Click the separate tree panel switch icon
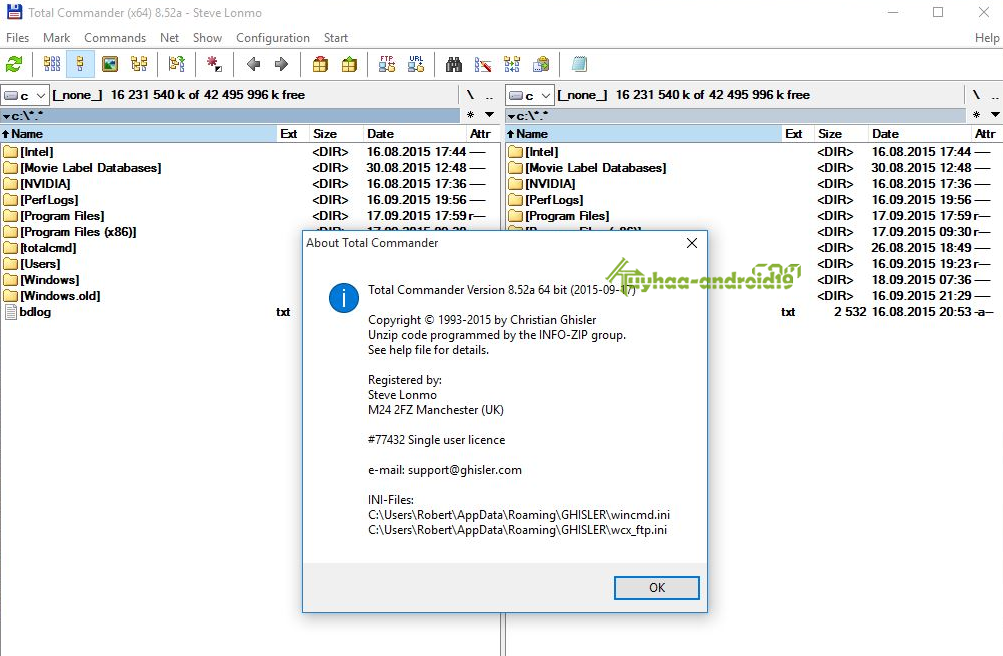Screen dimensions: 1003x656 [x=177, y=64]
